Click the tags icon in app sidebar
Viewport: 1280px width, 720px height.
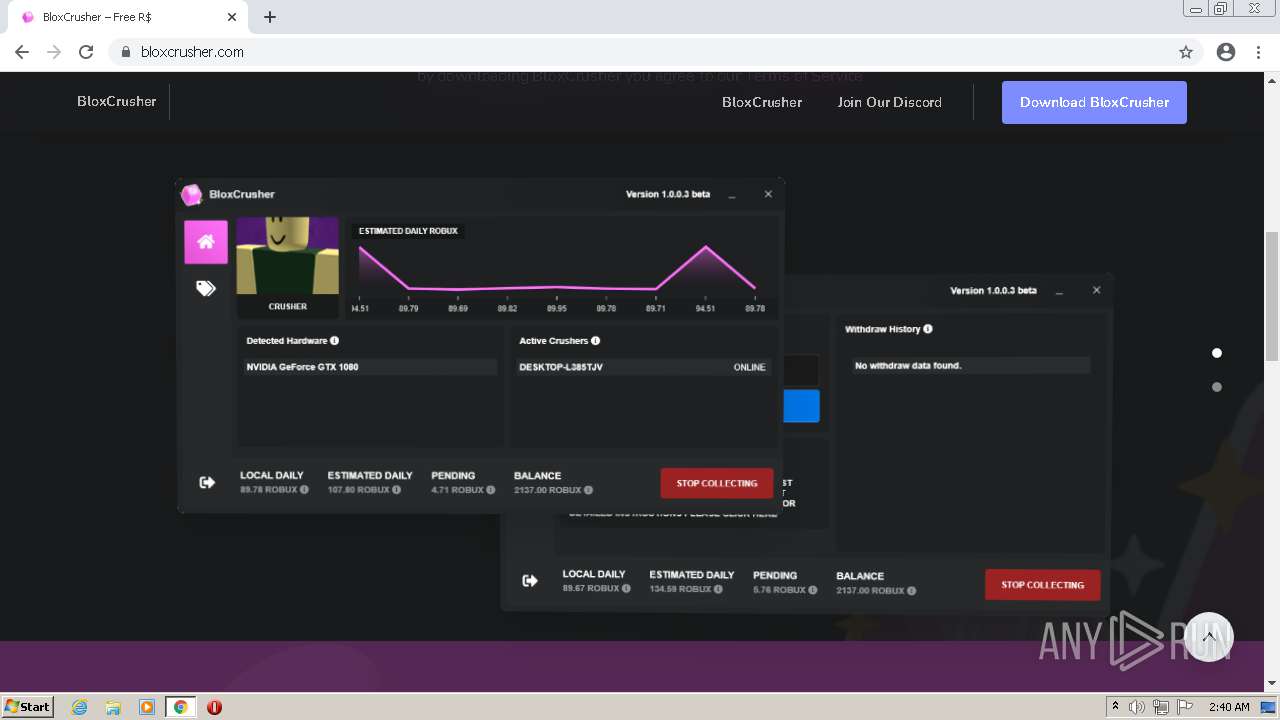[206, 289]
